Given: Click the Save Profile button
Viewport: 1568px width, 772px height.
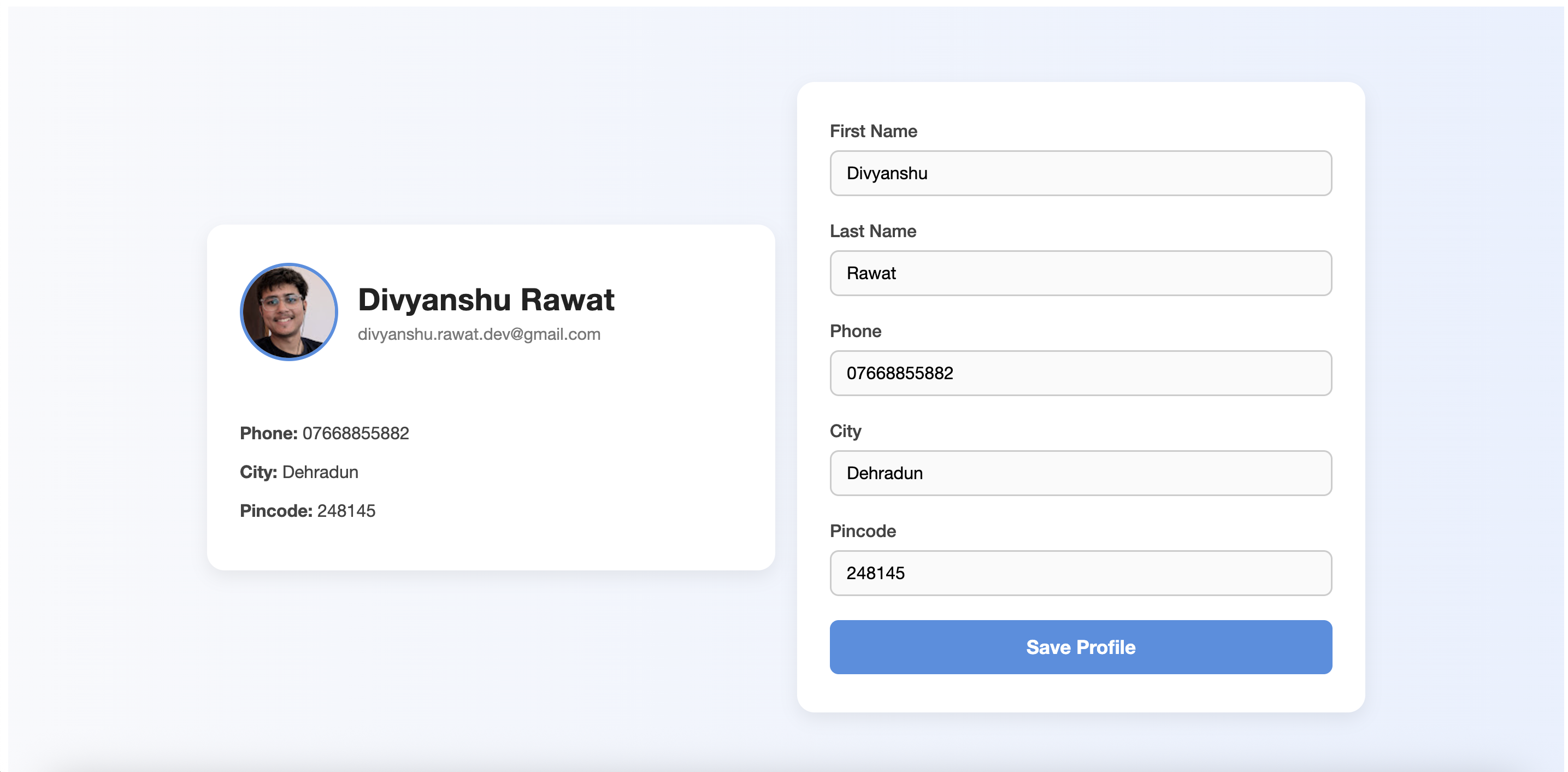Looking at the screenshot, I should pyautogui.click(x=1081, y=646).
